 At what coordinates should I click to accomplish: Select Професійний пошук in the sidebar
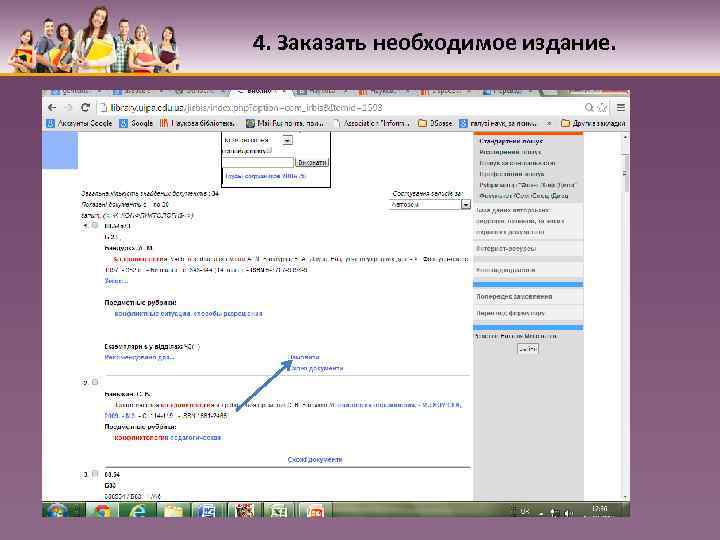coord(512,174)
